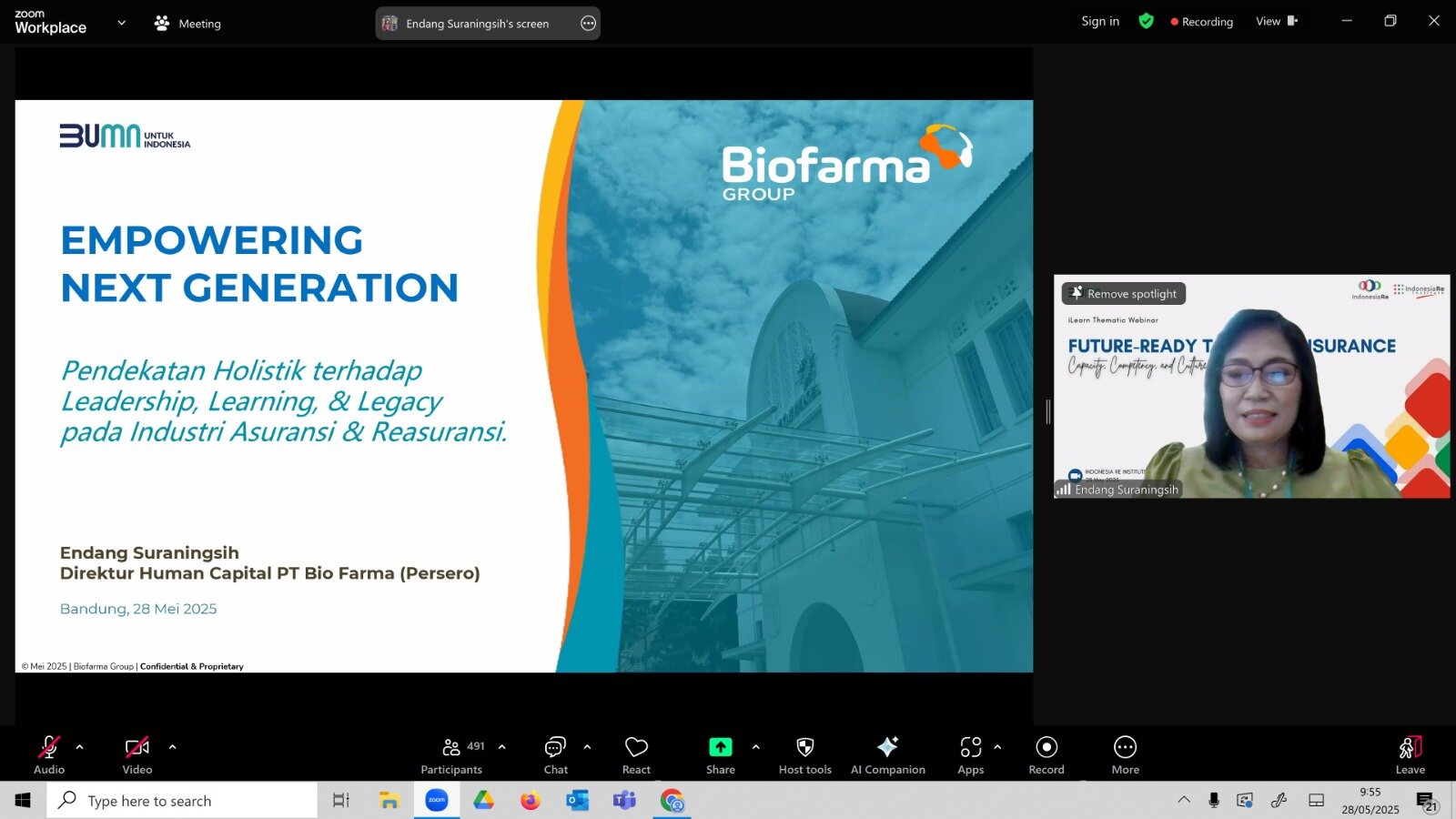The image size is (1456, 819).
Task: Open Google Drive from the taskbar
Action: (483, 801)
